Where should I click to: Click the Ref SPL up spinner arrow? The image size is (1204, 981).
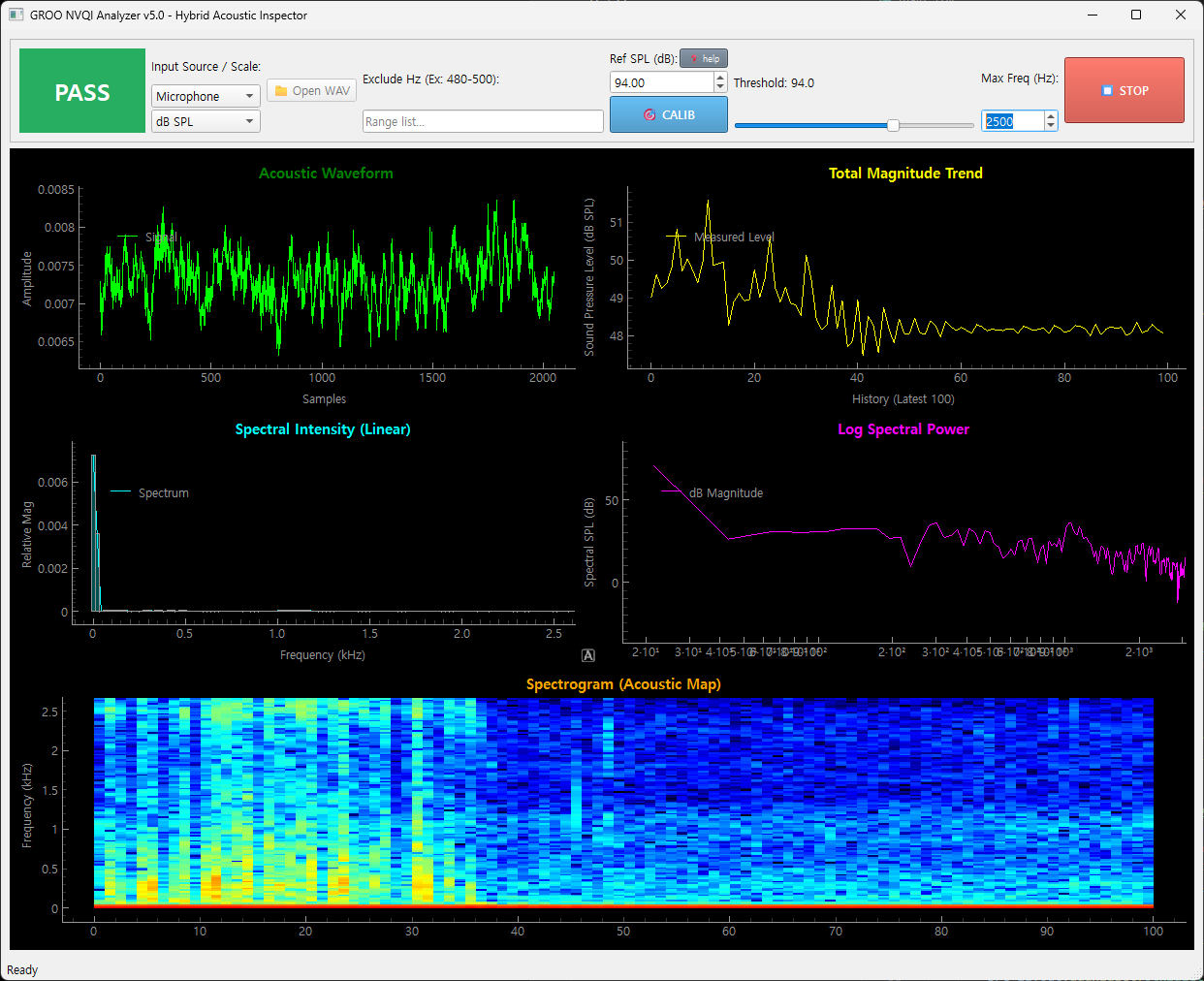click(x=720, y=77)
